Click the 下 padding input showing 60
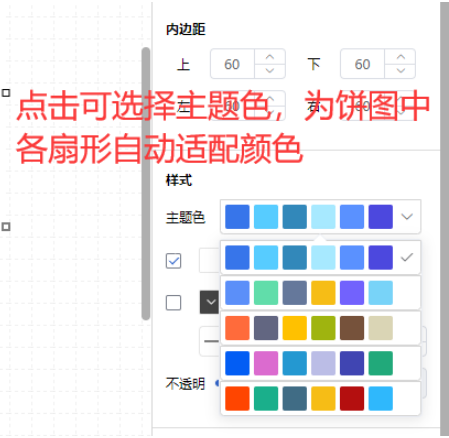The width and height of the screenshot is (449, 438). 363,64
